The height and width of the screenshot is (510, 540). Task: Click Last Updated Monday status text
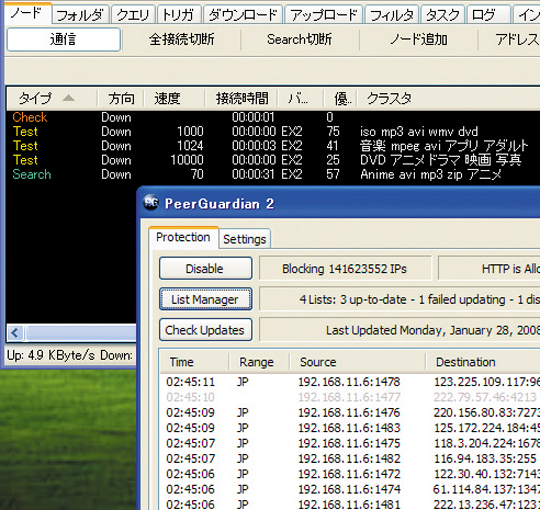tap(399, 330)
